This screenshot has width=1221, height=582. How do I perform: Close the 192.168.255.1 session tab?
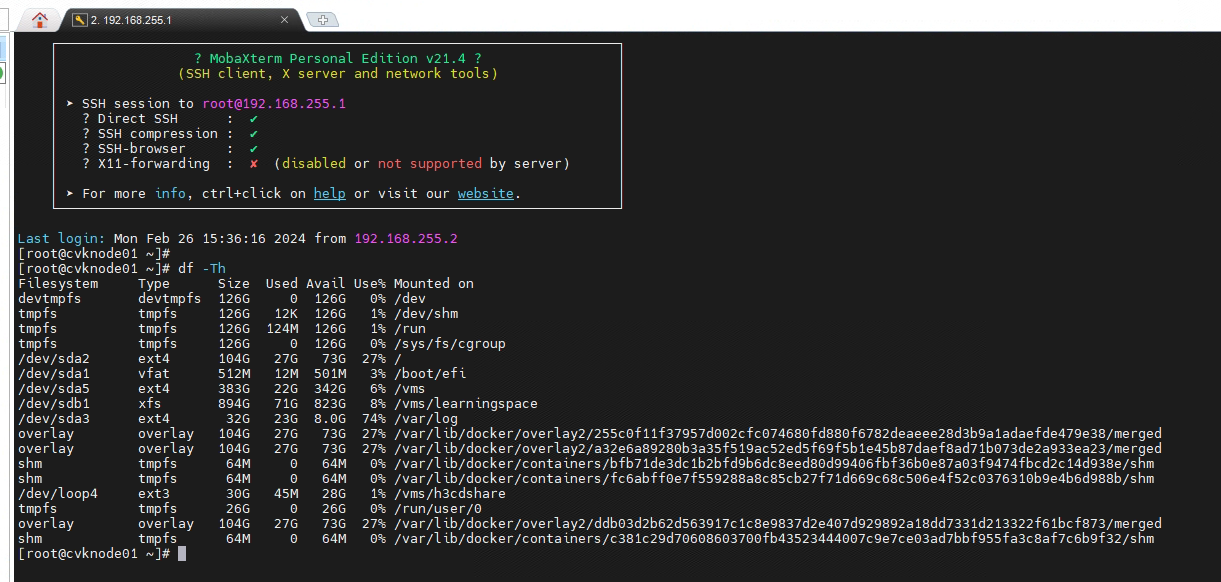pos(285,19)
